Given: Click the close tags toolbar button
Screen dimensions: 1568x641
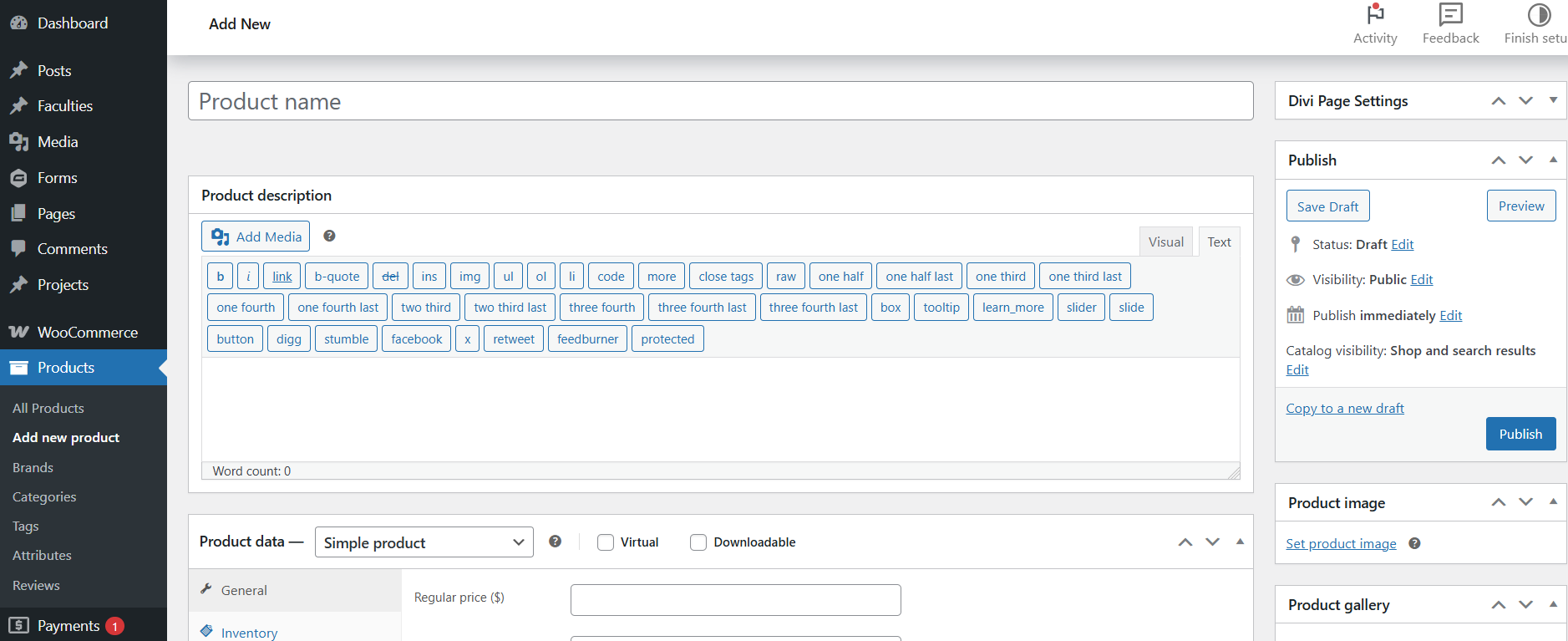Looking at the screenshot, I should click(x=726, y=277).
